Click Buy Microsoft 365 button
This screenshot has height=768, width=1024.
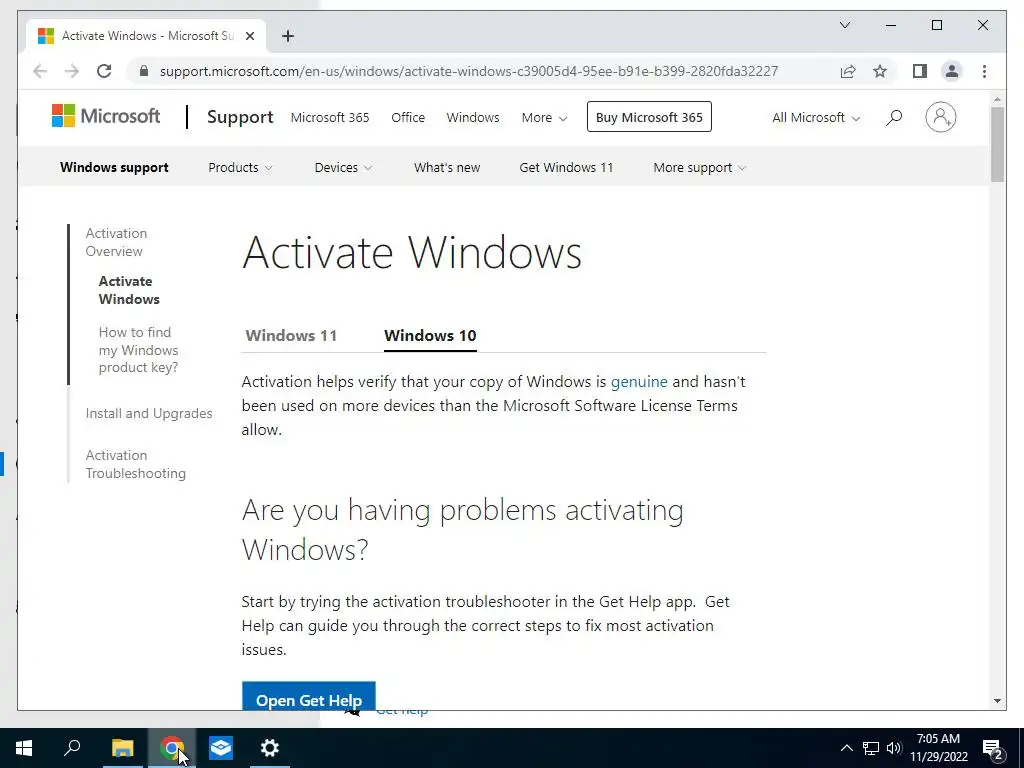tap(649, 117)
